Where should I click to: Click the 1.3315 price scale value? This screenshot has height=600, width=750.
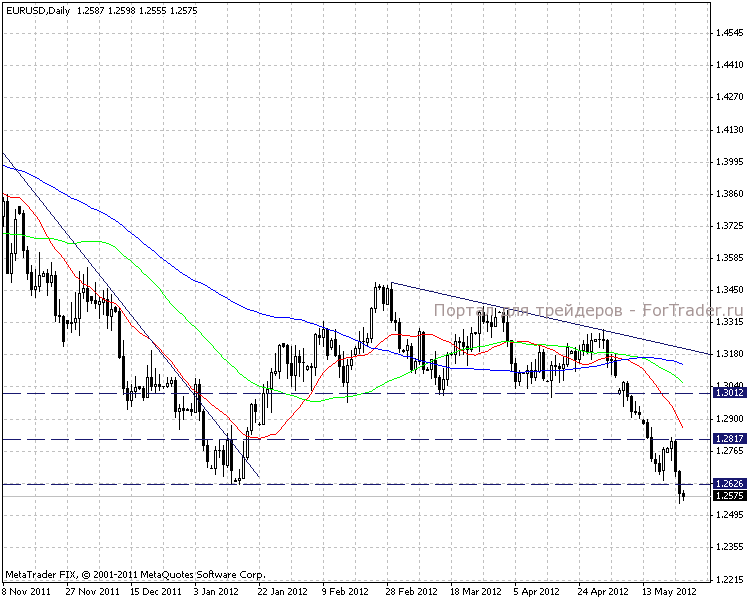pyautogui.click(x=730, y=322)
